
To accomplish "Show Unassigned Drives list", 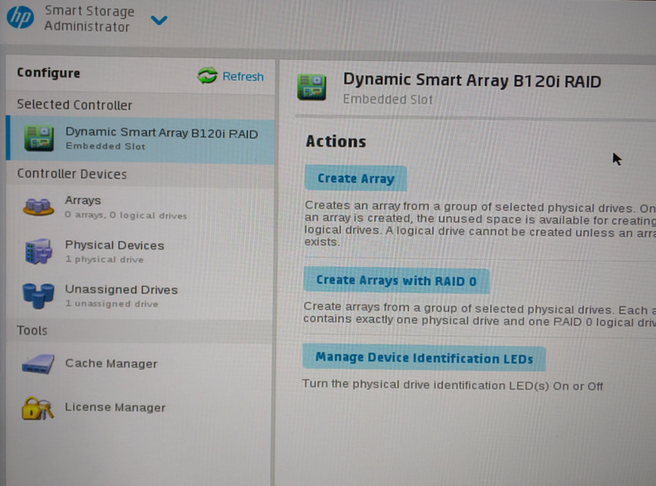I will coord(121,290).
